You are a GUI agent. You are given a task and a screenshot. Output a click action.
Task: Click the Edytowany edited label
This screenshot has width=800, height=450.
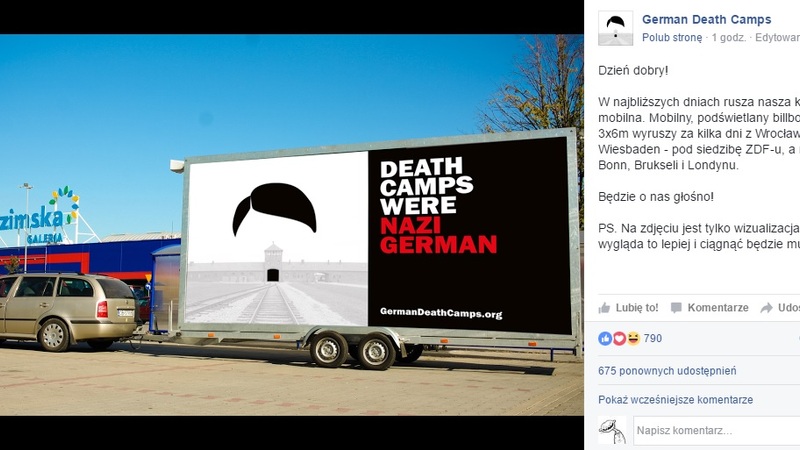776,37
